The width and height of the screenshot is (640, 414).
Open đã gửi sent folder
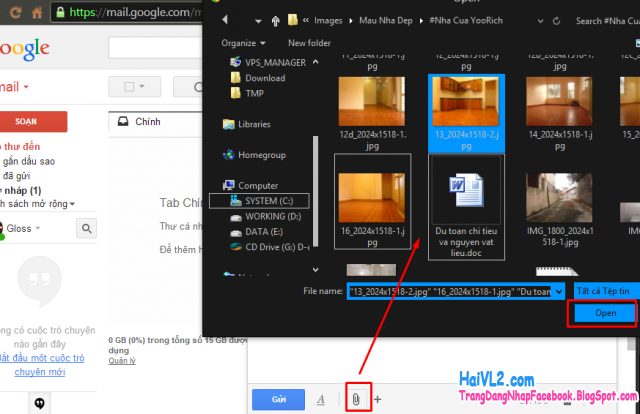(16, 176)
